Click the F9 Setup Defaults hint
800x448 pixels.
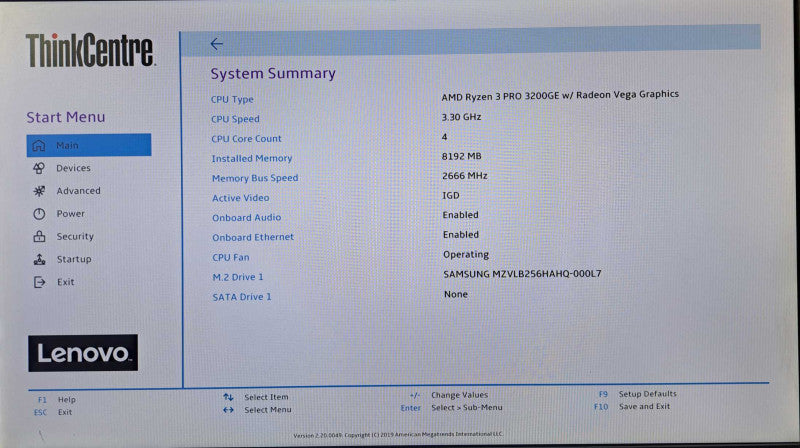[x=637, y=394]
